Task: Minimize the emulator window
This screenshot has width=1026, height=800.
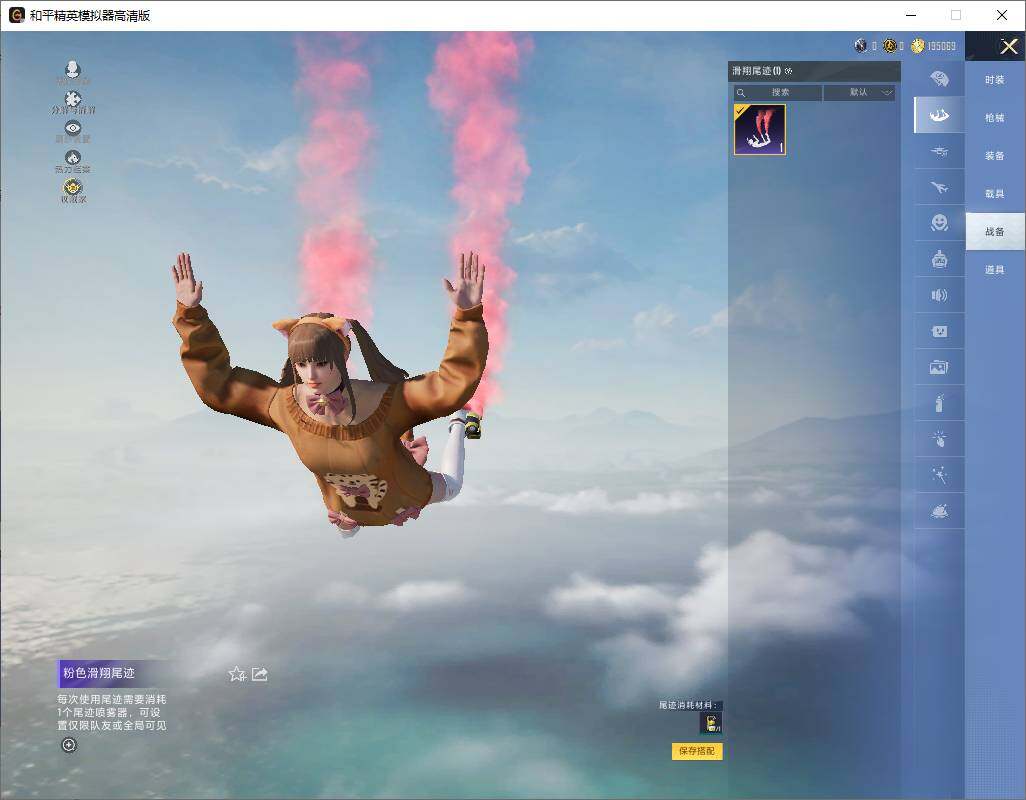Action: [911, 15]
